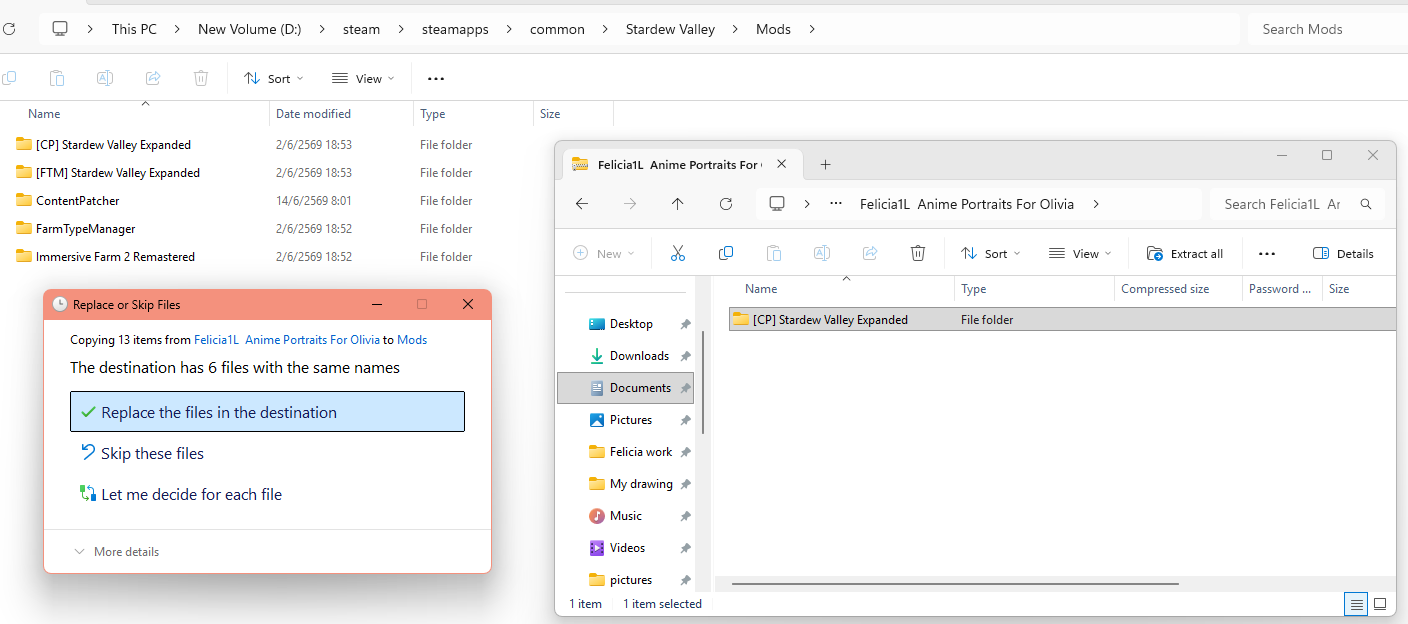This screenshot has height=624, width=1408.
Task: Open See more (…) menu in Felicia1L toolbar
Action: click(x=1267, y=254)
